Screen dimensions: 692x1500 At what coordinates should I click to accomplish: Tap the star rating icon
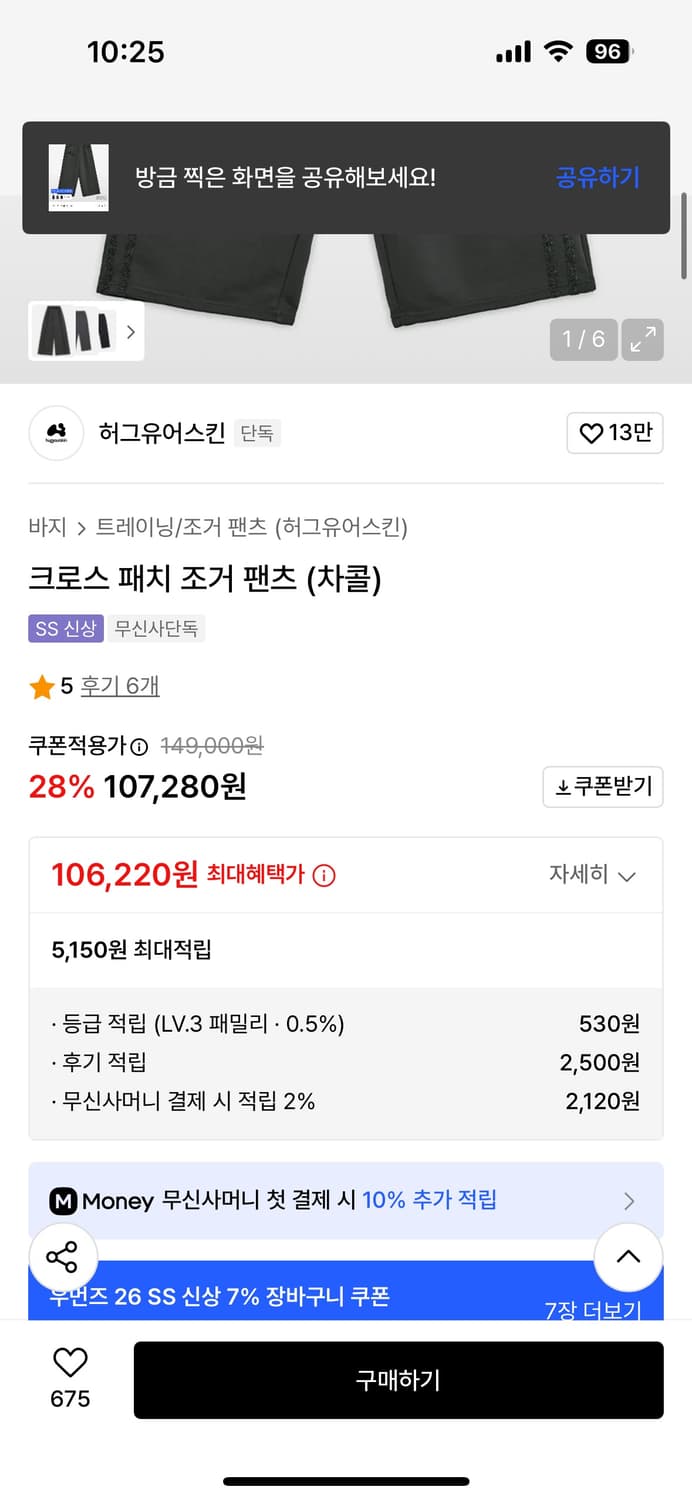[41, 687]
